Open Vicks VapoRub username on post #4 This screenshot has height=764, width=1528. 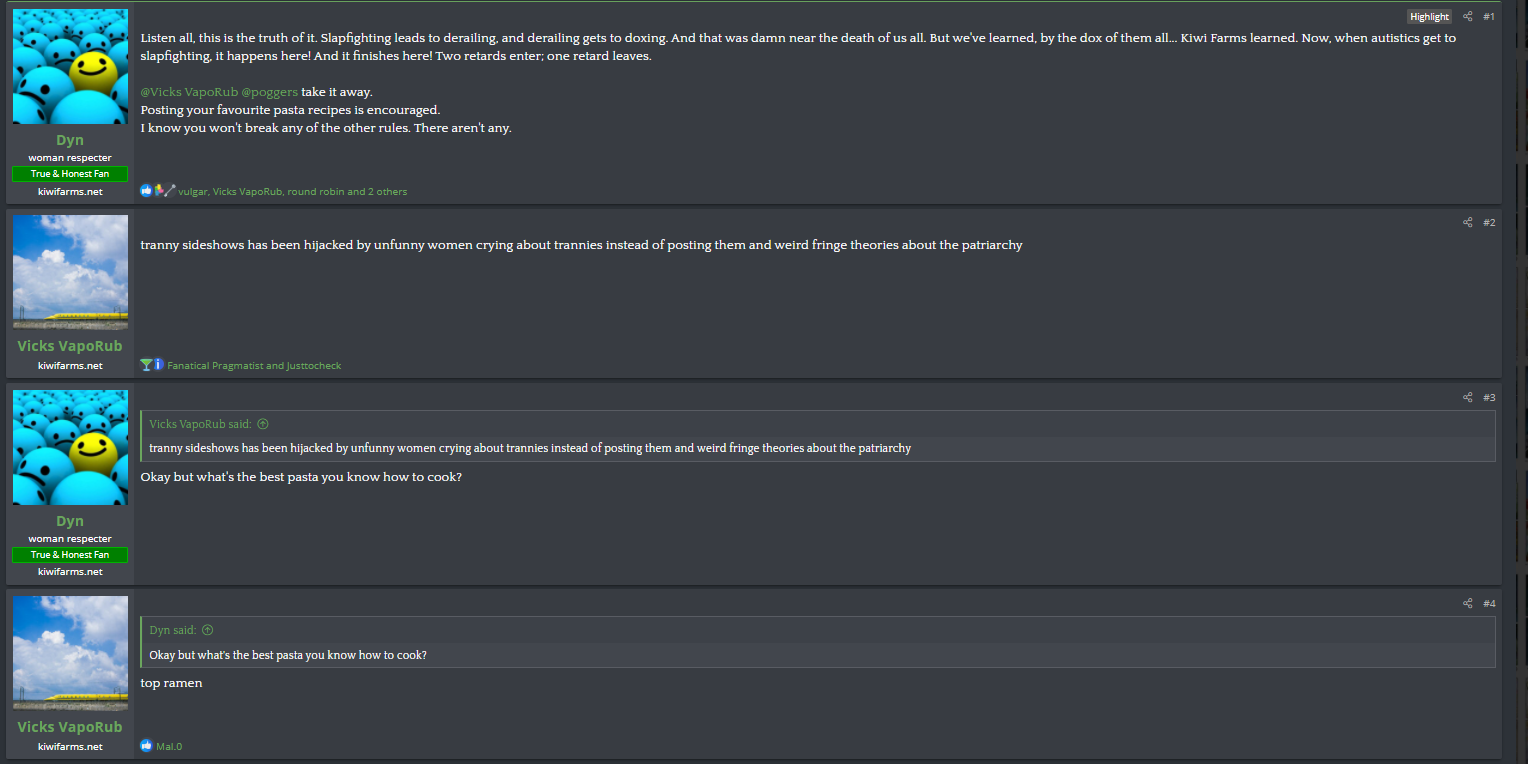(x=70, y=727)
